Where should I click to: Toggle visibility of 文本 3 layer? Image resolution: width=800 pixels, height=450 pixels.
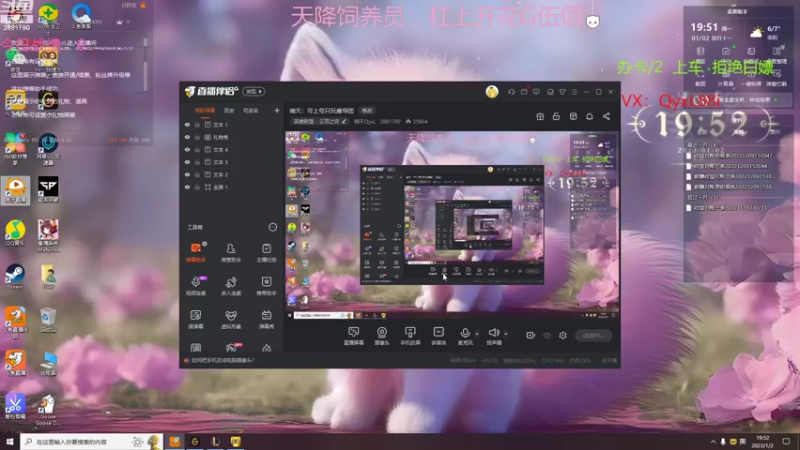(187, 162)
